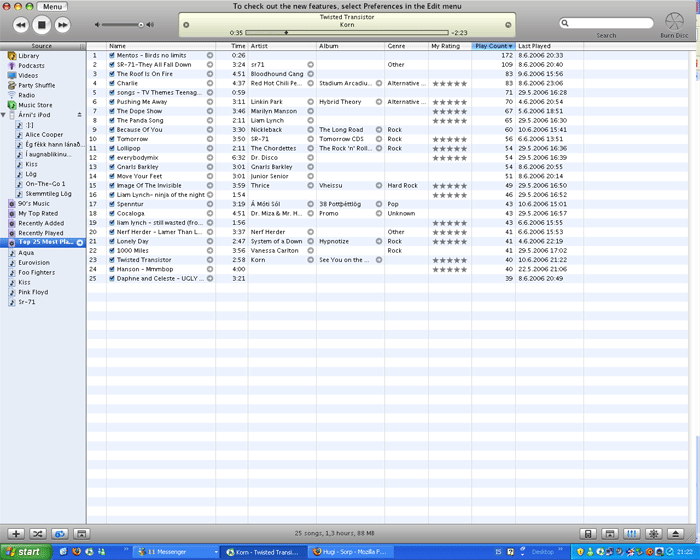Uncheck The Roof Is On Fire

coord(112,74)
